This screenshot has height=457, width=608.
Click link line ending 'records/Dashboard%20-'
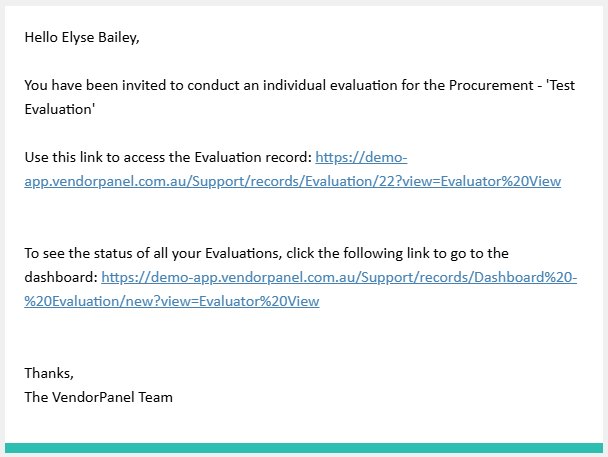339,278
